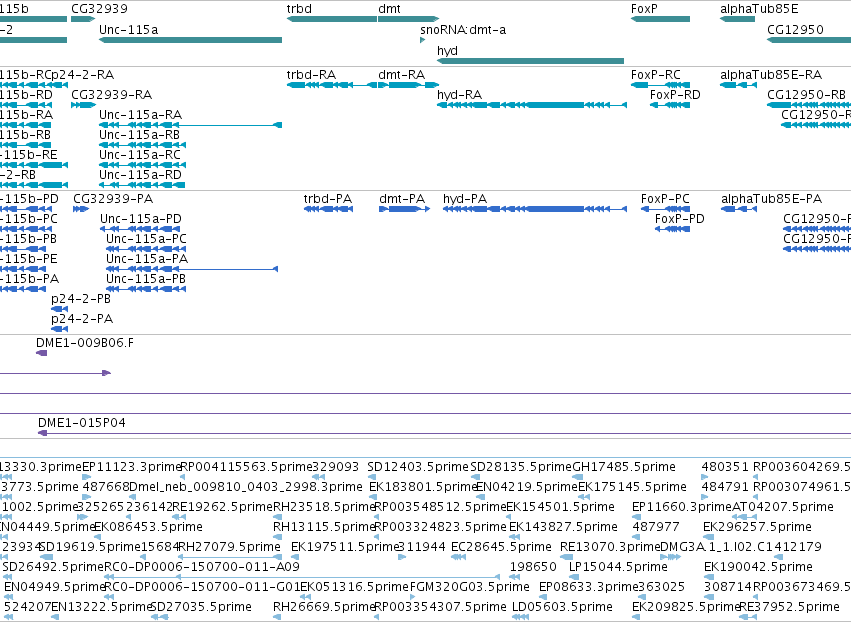Click the p24-2-PB protein label
851x622 pixels.
click(81, 300)
